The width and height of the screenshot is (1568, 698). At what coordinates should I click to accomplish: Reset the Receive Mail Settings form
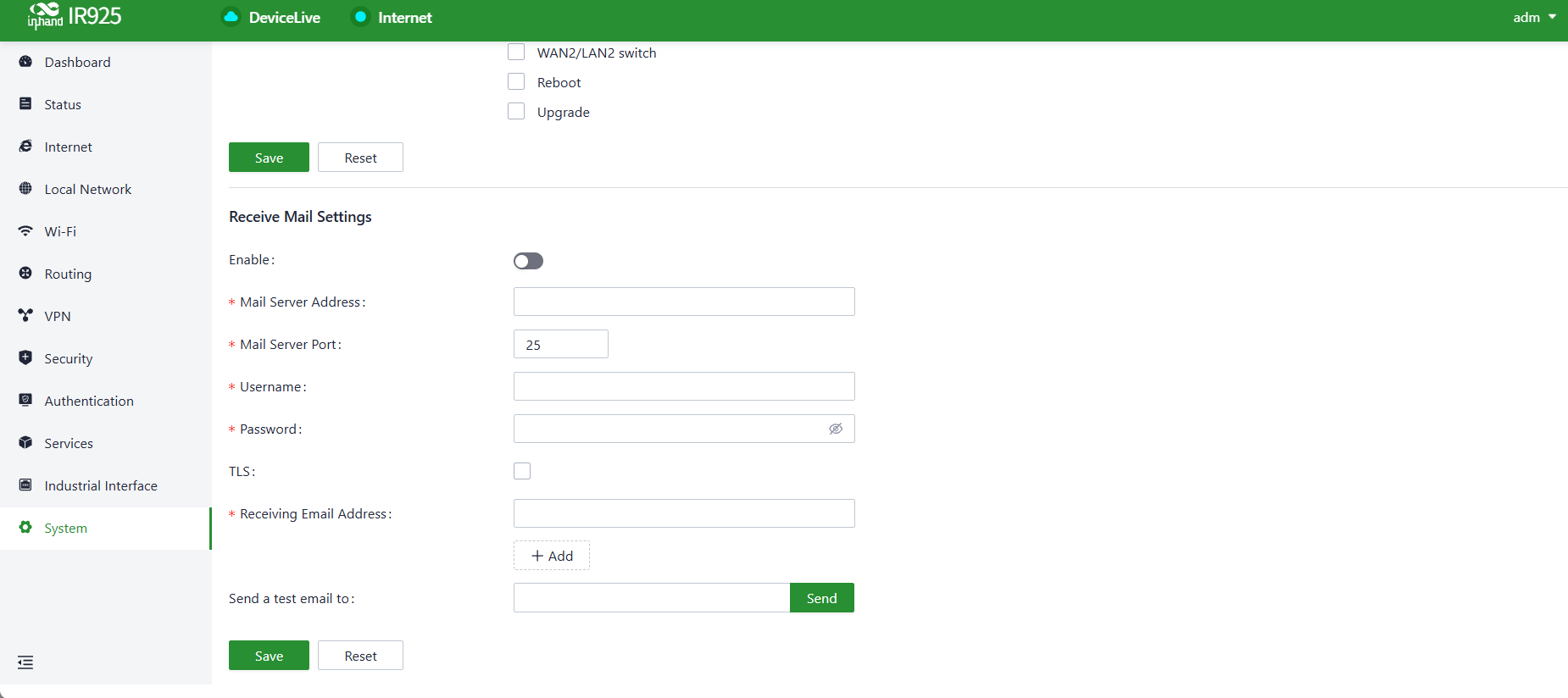(x=360, y=656)
